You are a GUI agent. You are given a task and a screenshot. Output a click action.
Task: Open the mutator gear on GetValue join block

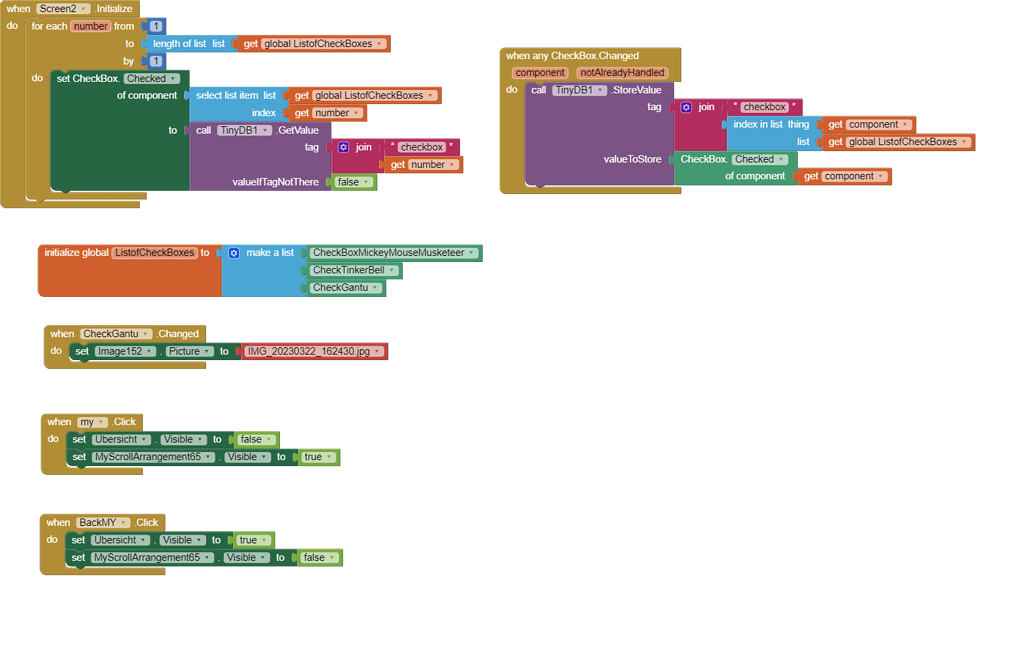pyautogui.click(x=342, y=147)
